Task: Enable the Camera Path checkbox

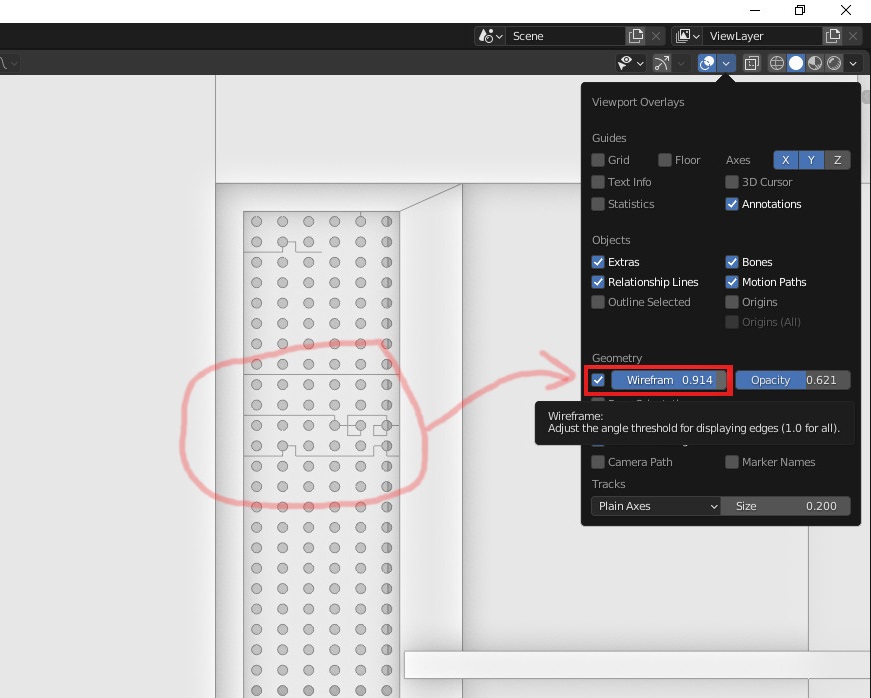Action: coord(598,462)
